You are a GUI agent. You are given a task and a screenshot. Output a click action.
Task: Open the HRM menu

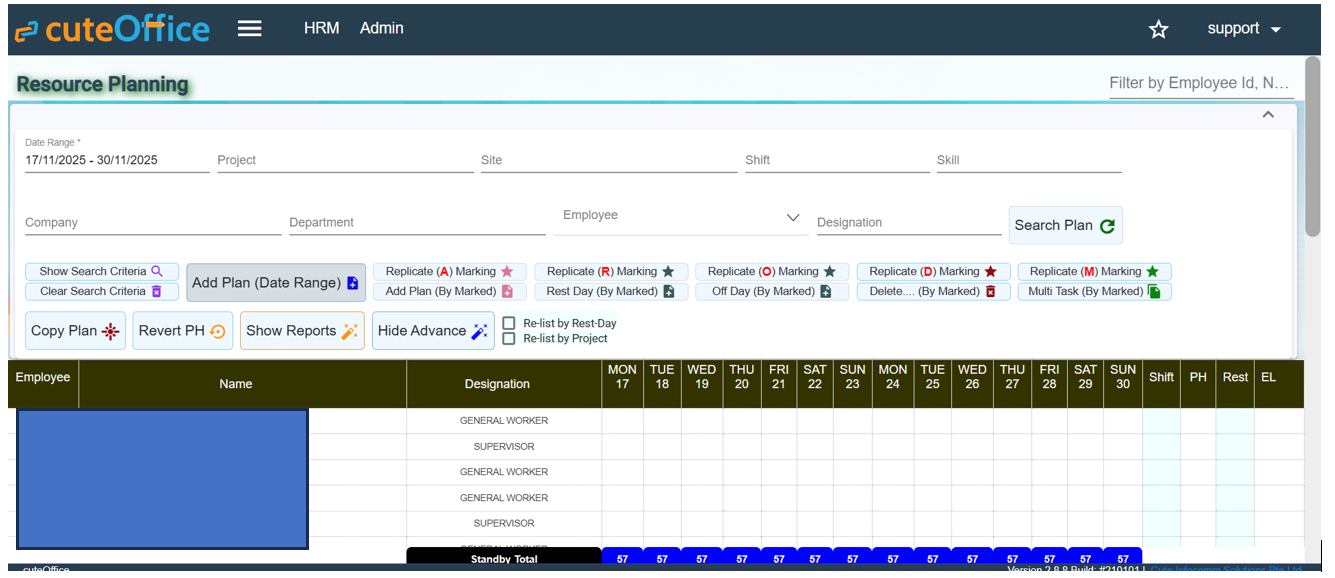(322, 28)
